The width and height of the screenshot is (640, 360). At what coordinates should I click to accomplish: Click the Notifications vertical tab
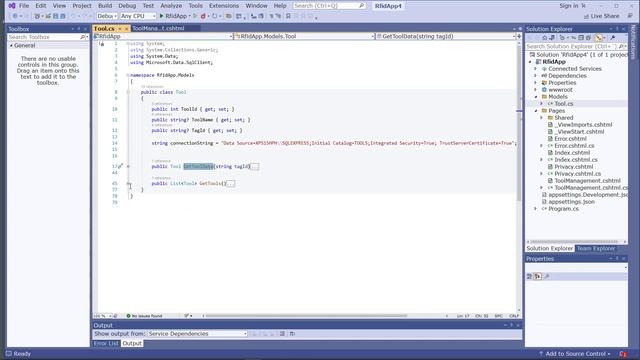click(633, 42)
